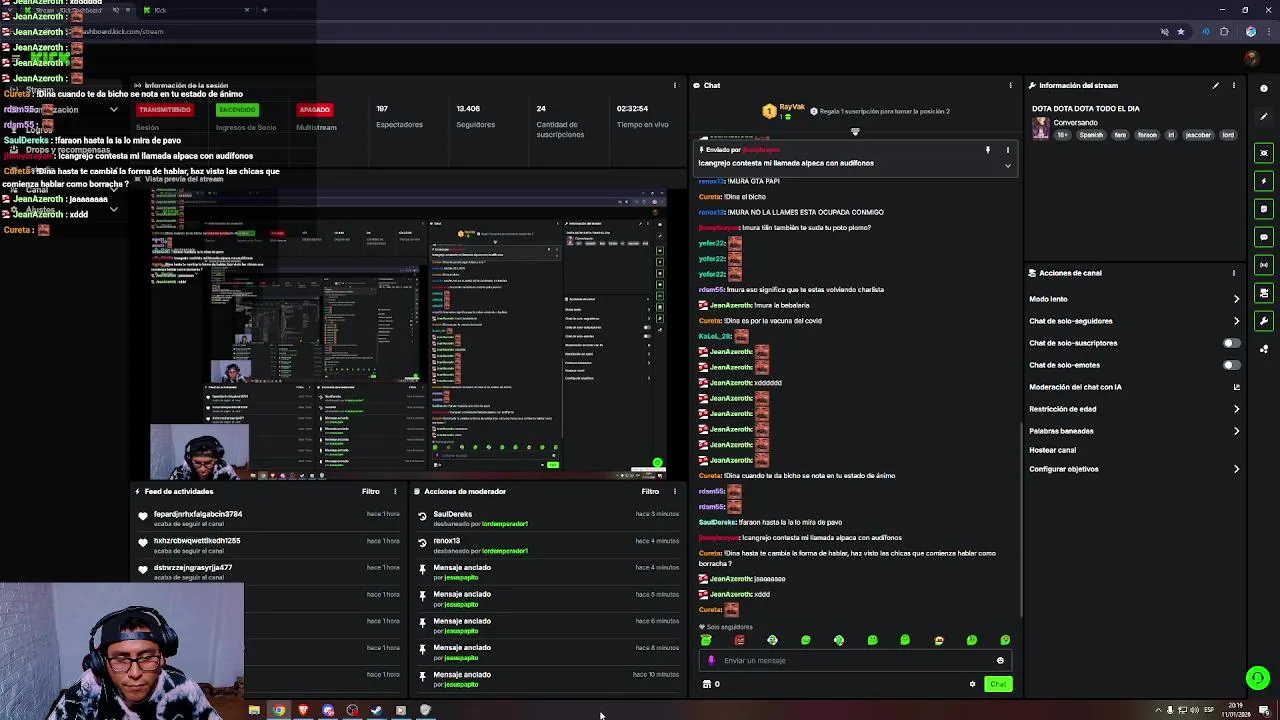Click RayVak top gifter name
1280x720 pixels.
click(792, 107)
